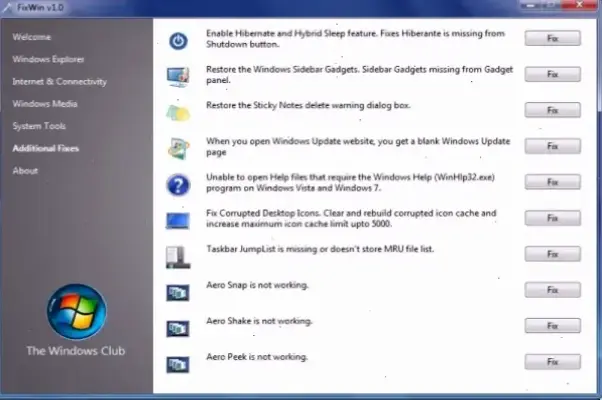Click FixWin title bar app icon
This screenshot has height=400, width=602.
pyautogui.click(x=7, y=8)
